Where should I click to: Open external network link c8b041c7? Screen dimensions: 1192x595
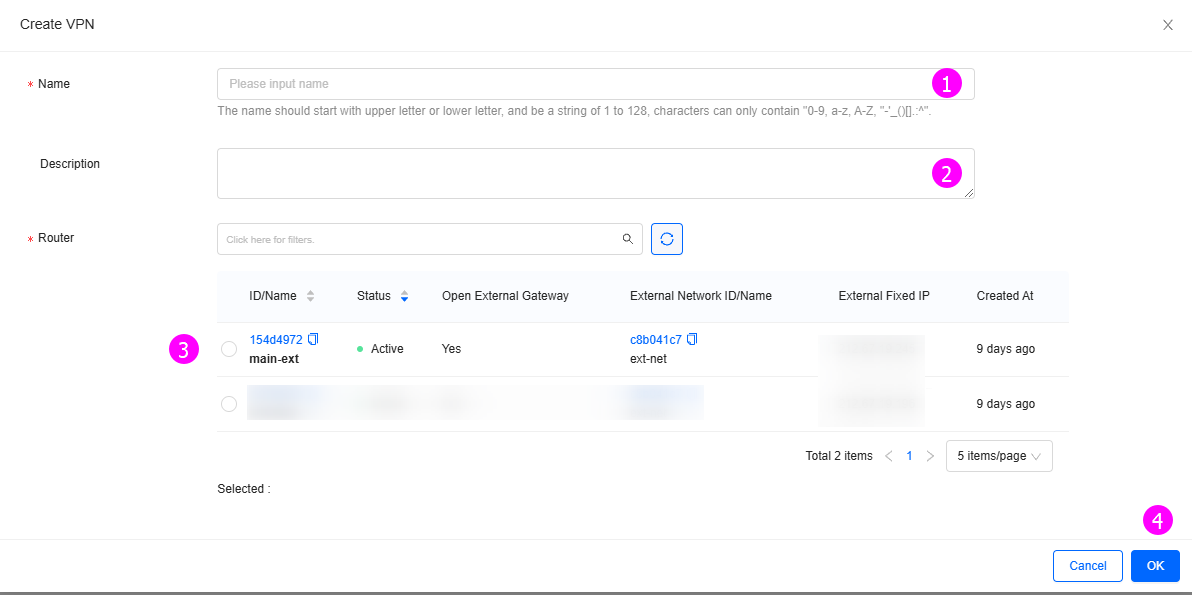655,340
